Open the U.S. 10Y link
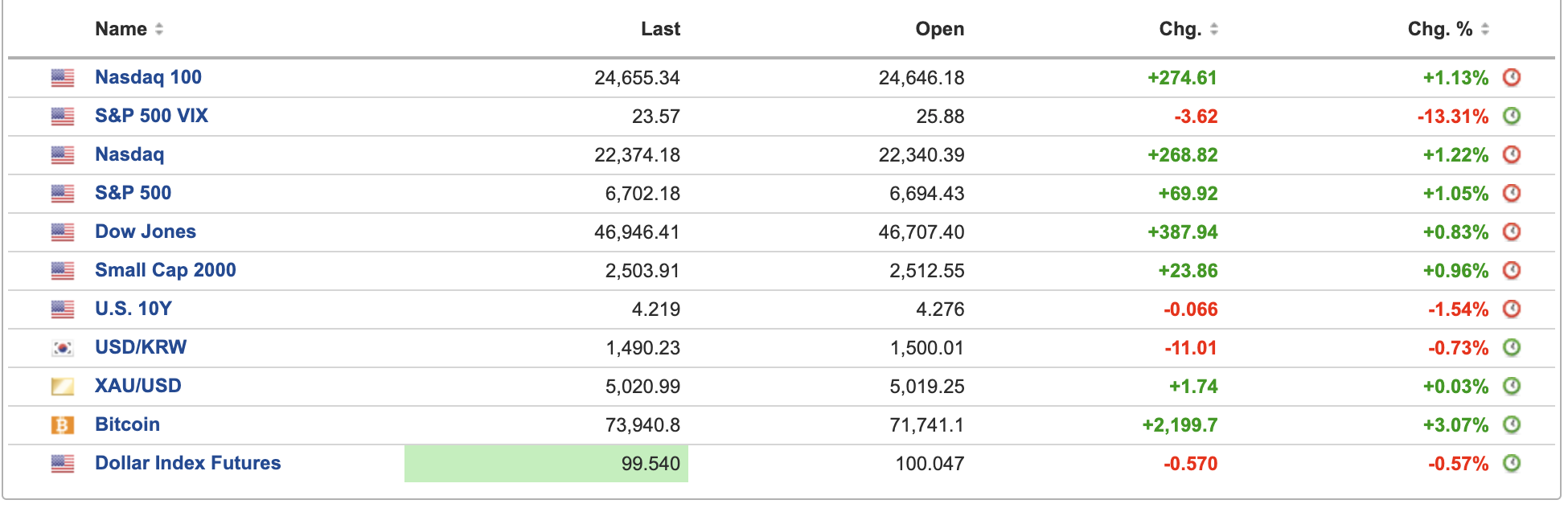 (x=133, y=309)
